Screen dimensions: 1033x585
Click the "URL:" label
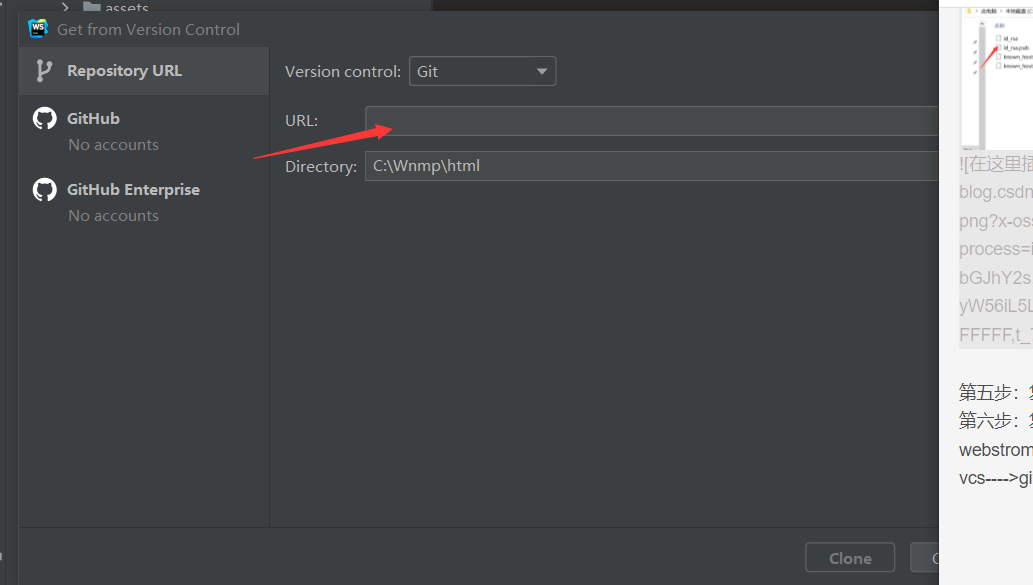click(301, 121)
